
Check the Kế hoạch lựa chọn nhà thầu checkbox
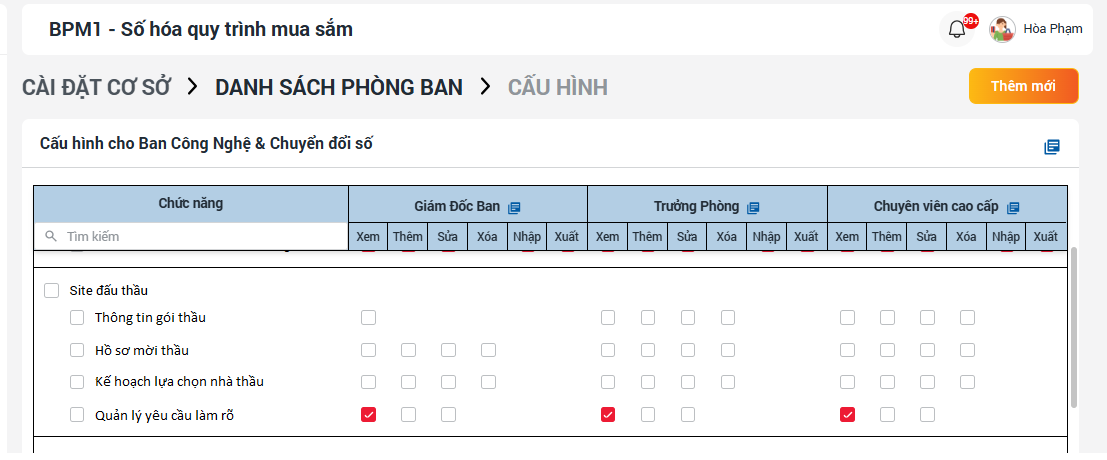point(77,382)
